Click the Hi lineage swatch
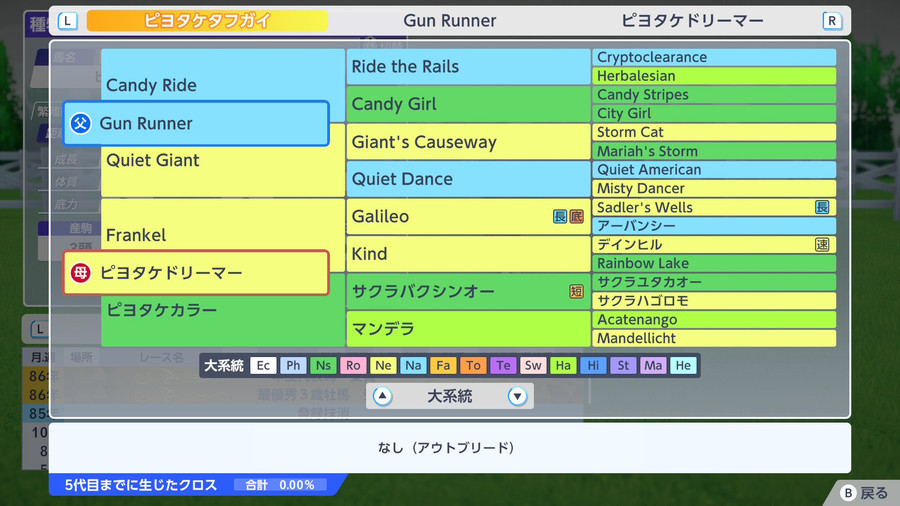 (x=593, y=365)
